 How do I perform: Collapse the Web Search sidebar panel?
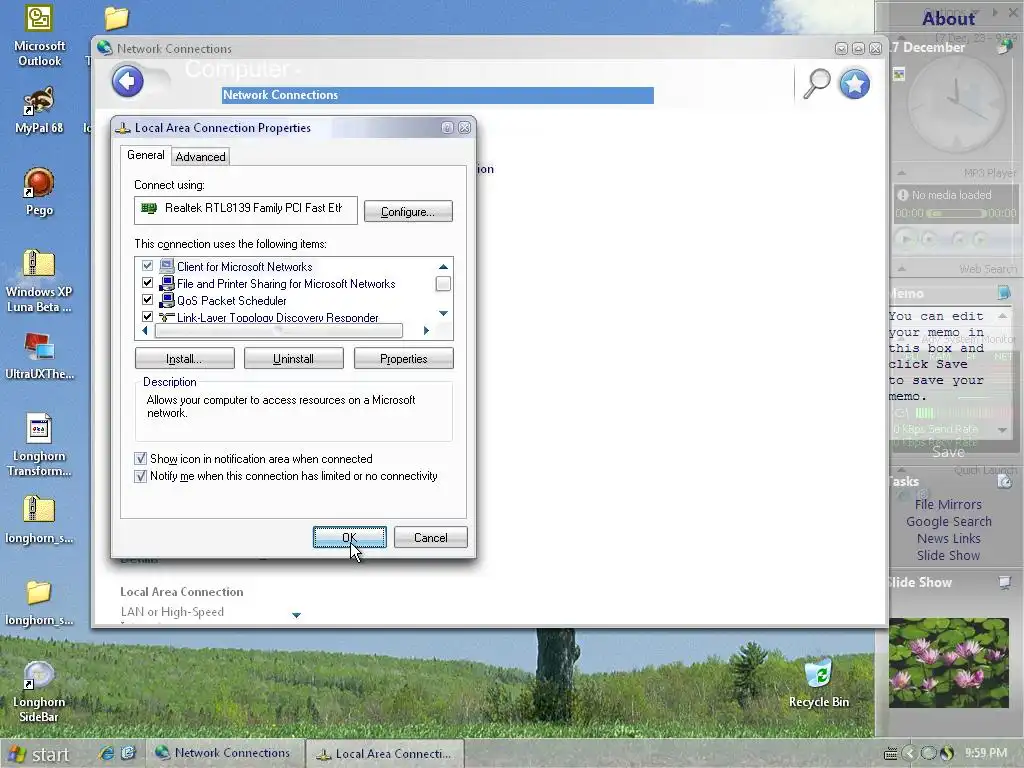(901, 268)
